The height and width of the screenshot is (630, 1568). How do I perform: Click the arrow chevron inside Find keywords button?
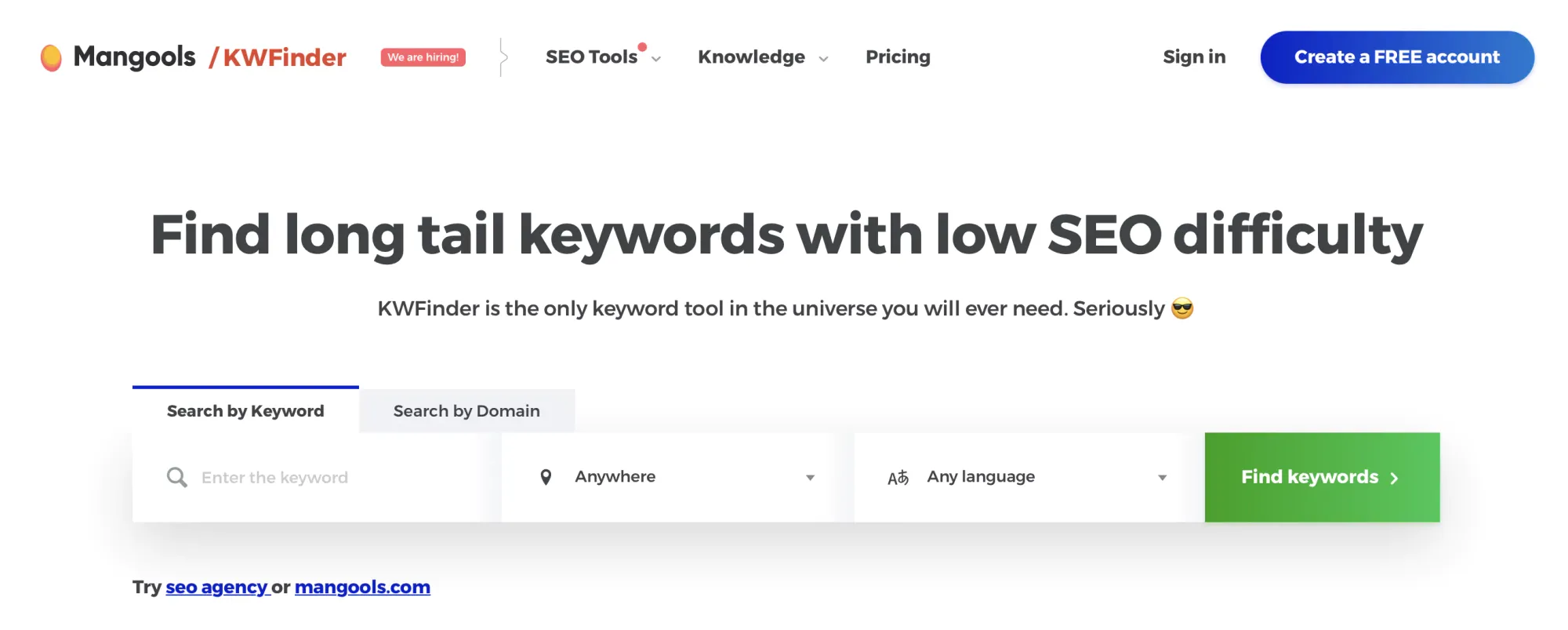point(1395,477)
